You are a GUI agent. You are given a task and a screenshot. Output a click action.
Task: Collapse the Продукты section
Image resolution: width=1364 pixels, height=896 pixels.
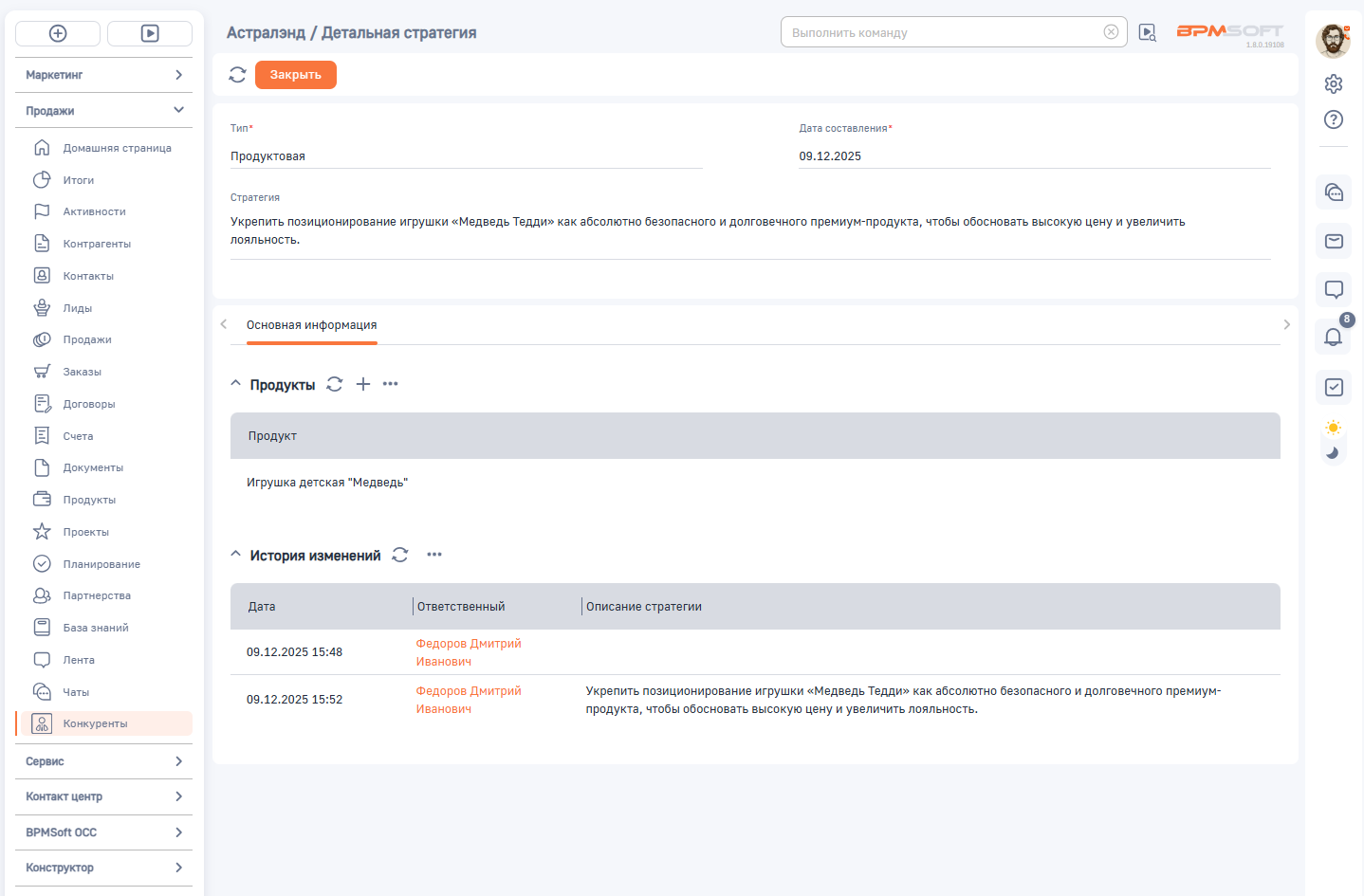tap(236, 384)
